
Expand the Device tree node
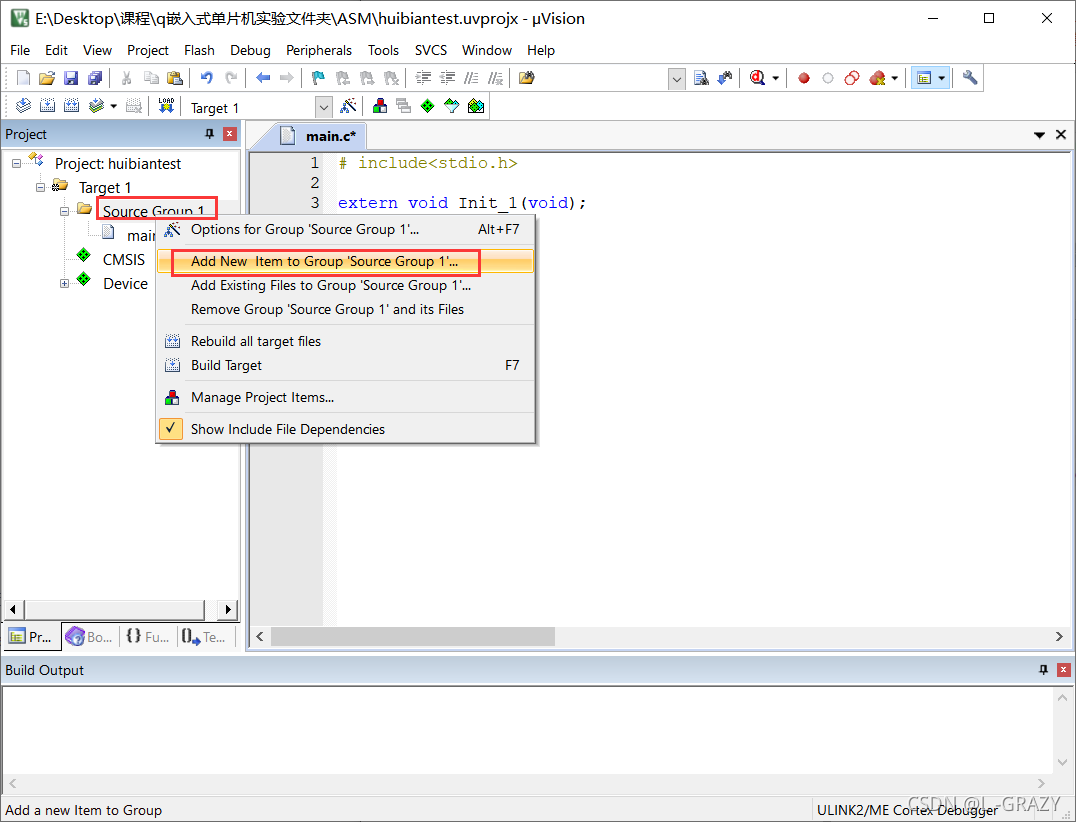pyautogui.click(x=65, y=283)
